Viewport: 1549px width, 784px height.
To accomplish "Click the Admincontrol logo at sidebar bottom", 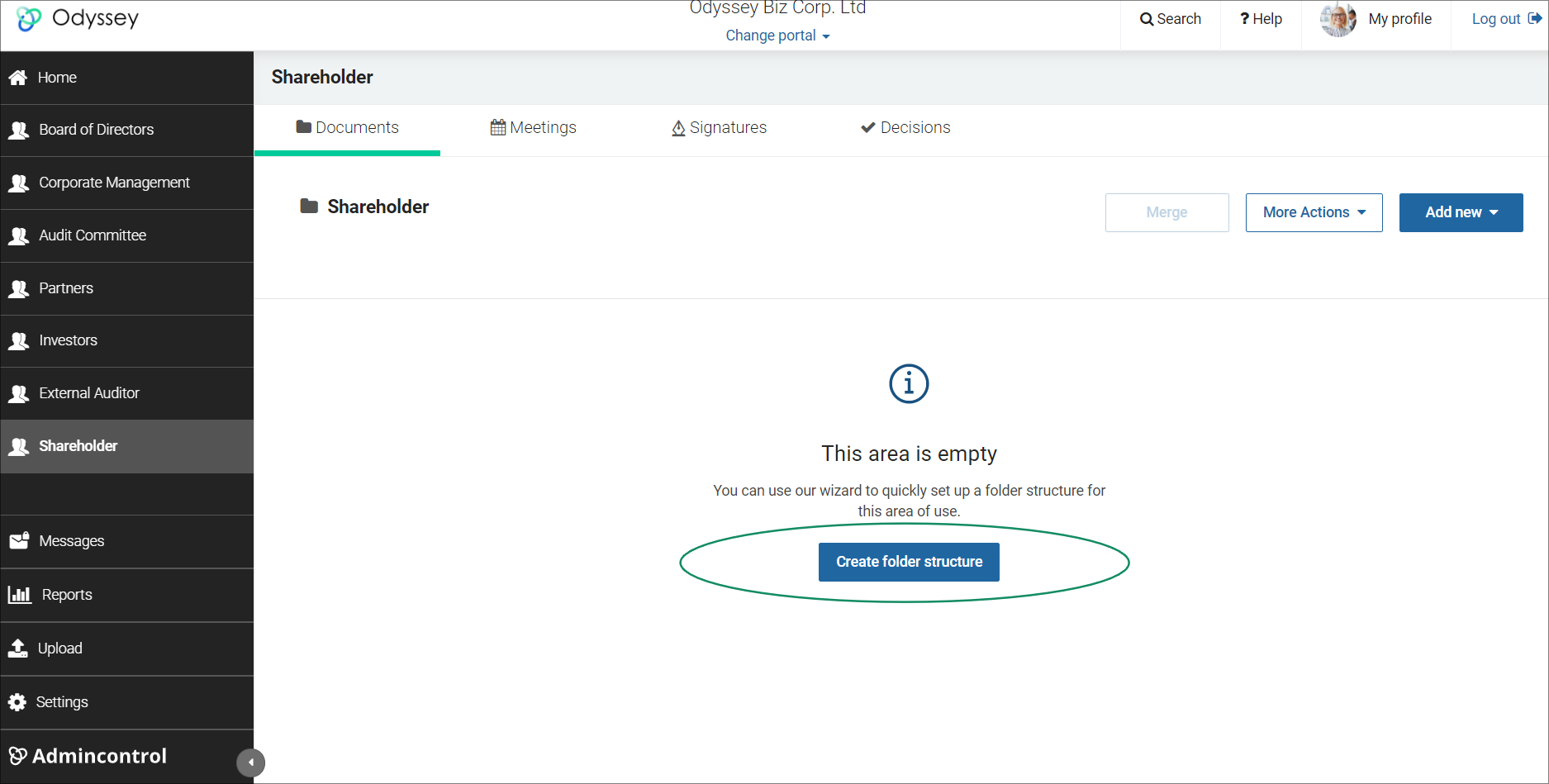I will (88, 756).
